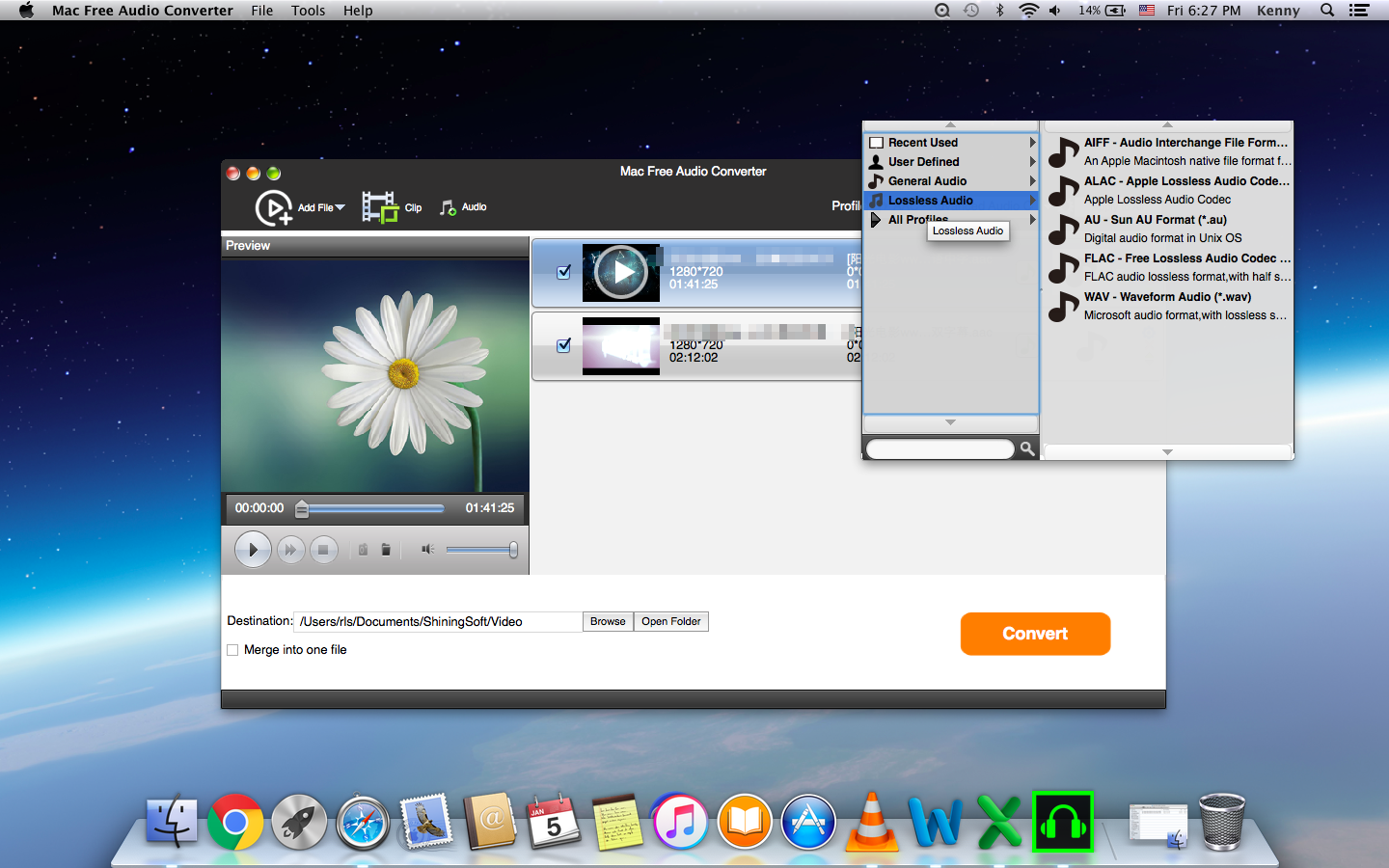The image size is (1389, 868).
Task: Click the Add File toolbar icon
Action: (274, 207)
